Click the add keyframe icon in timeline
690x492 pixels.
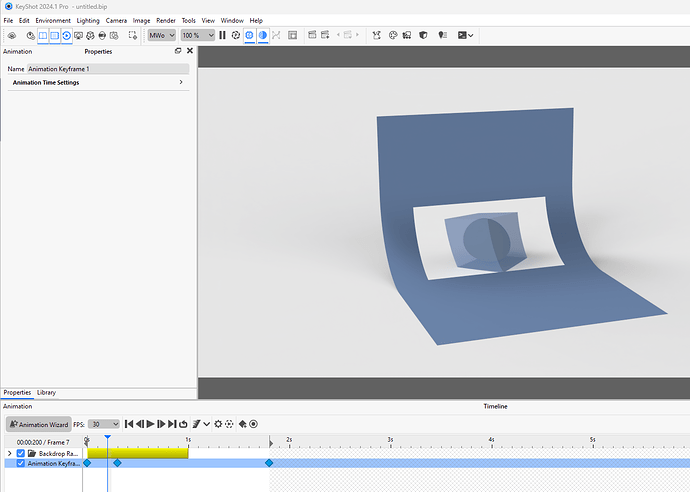pos(242,424)
